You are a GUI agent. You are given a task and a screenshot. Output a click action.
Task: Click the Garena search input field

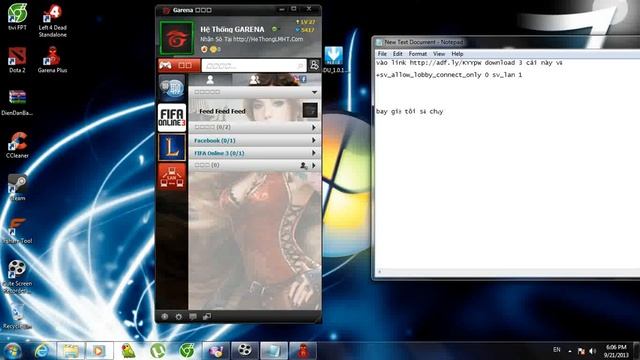(254, 65)
